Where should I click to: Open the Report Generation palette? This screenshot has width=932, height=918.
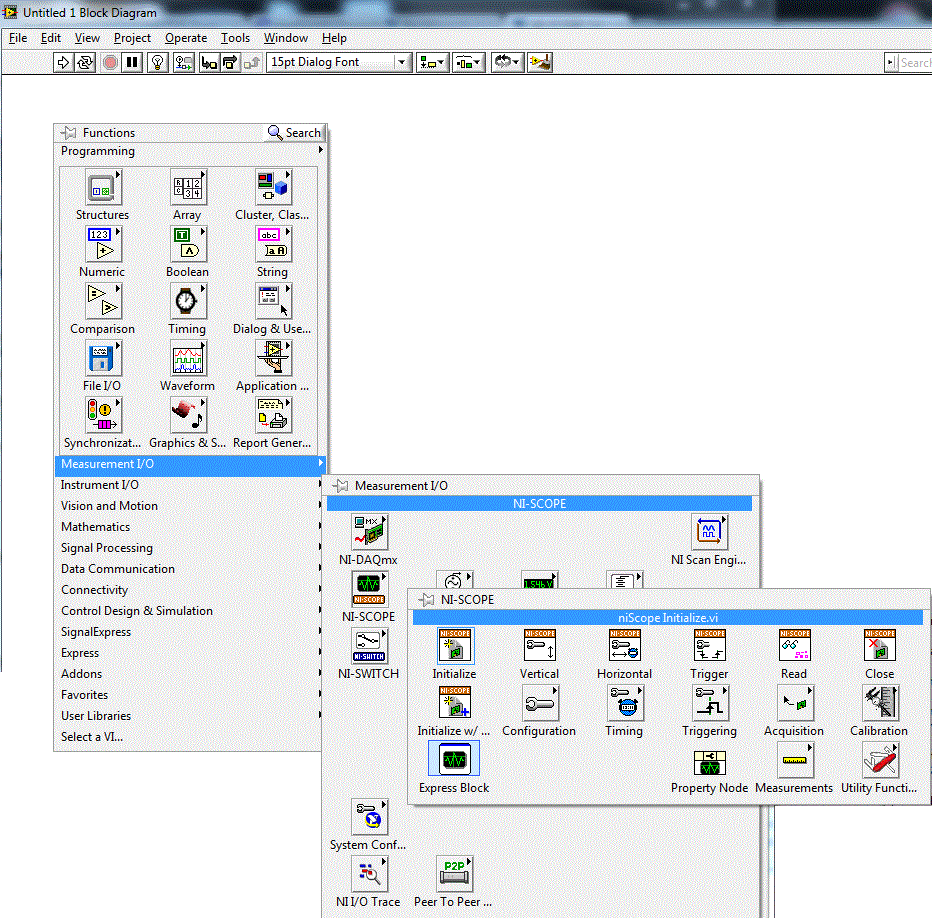pos(273,416)
